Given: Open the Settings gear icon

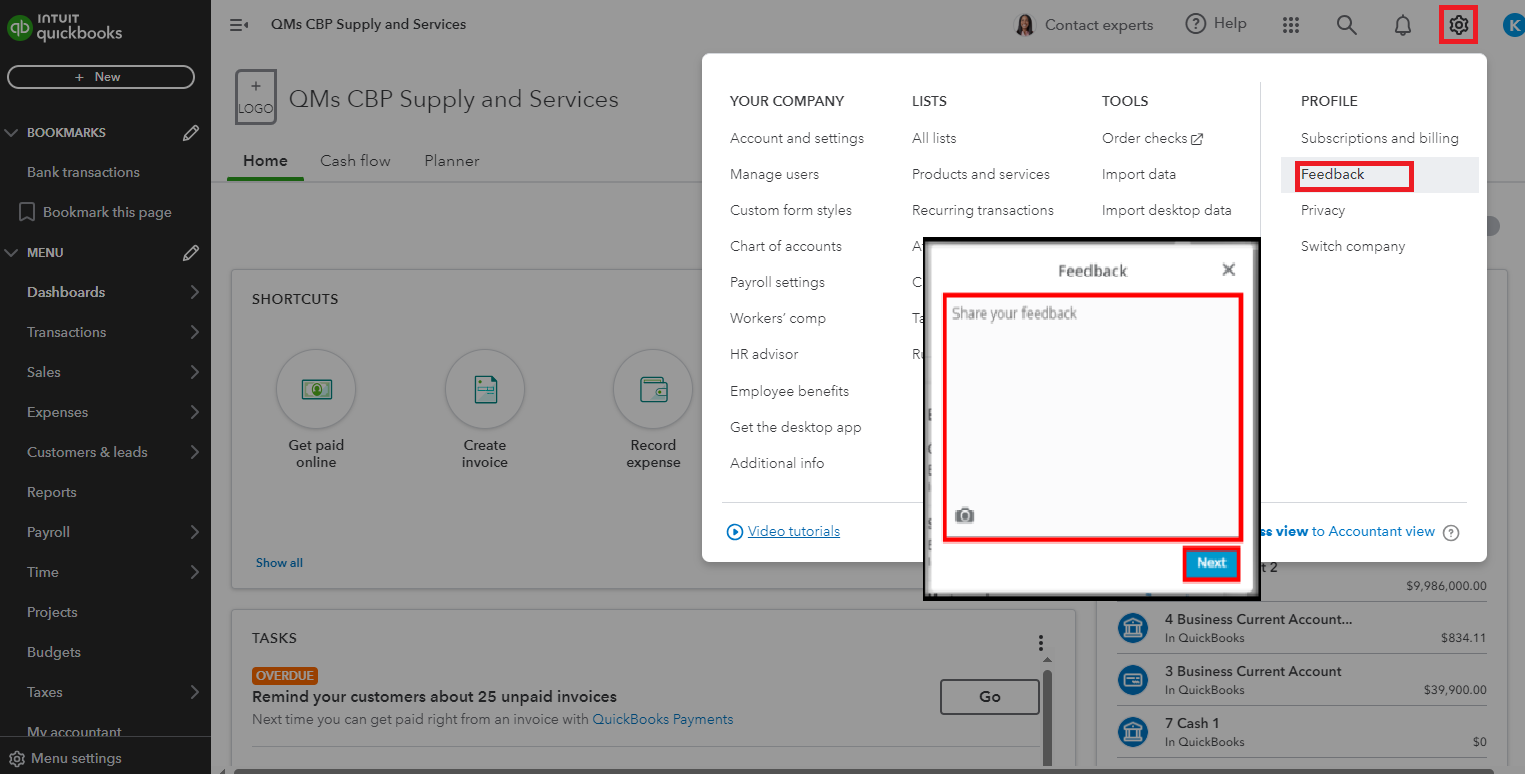Looking at the screenshot, I should pyautogui.click(x=1458, y=25).
